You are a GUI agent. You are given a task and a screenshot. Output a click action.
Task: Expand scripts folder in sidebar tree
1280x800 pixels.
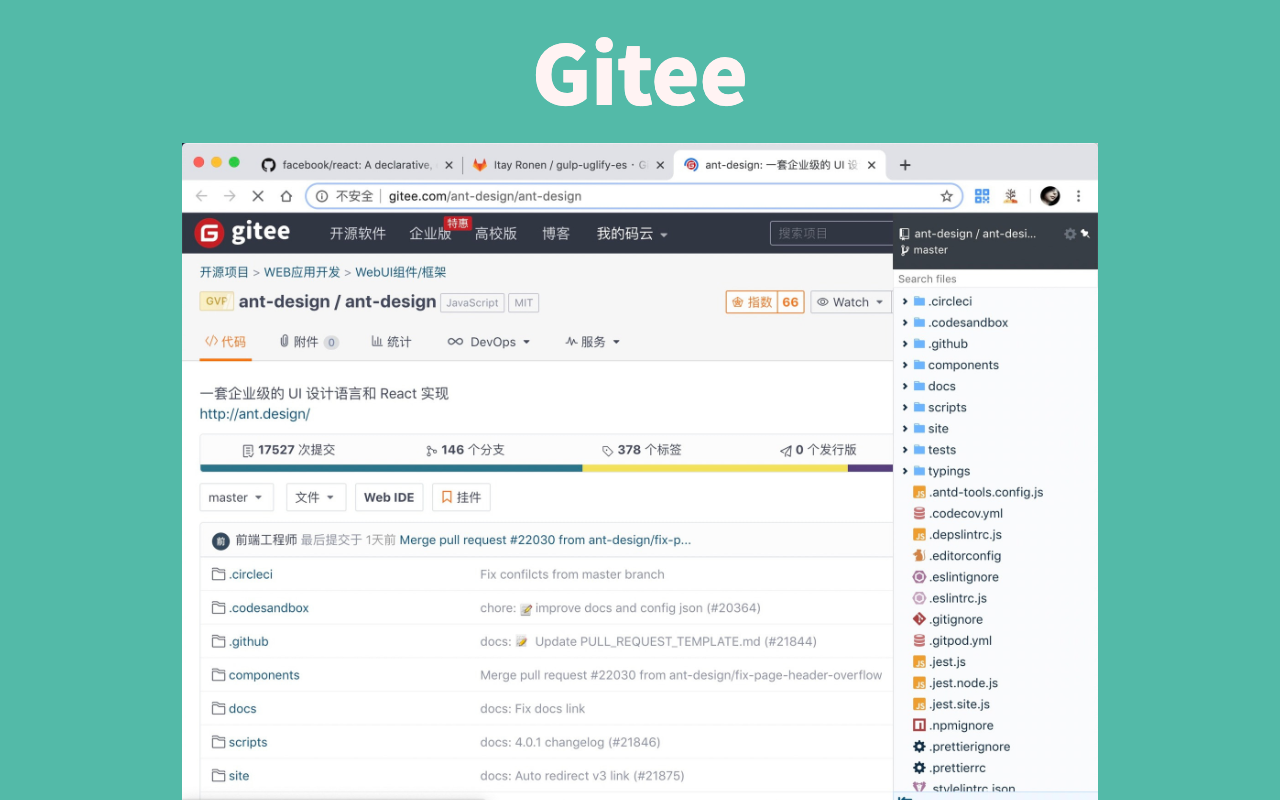(905, 407)
